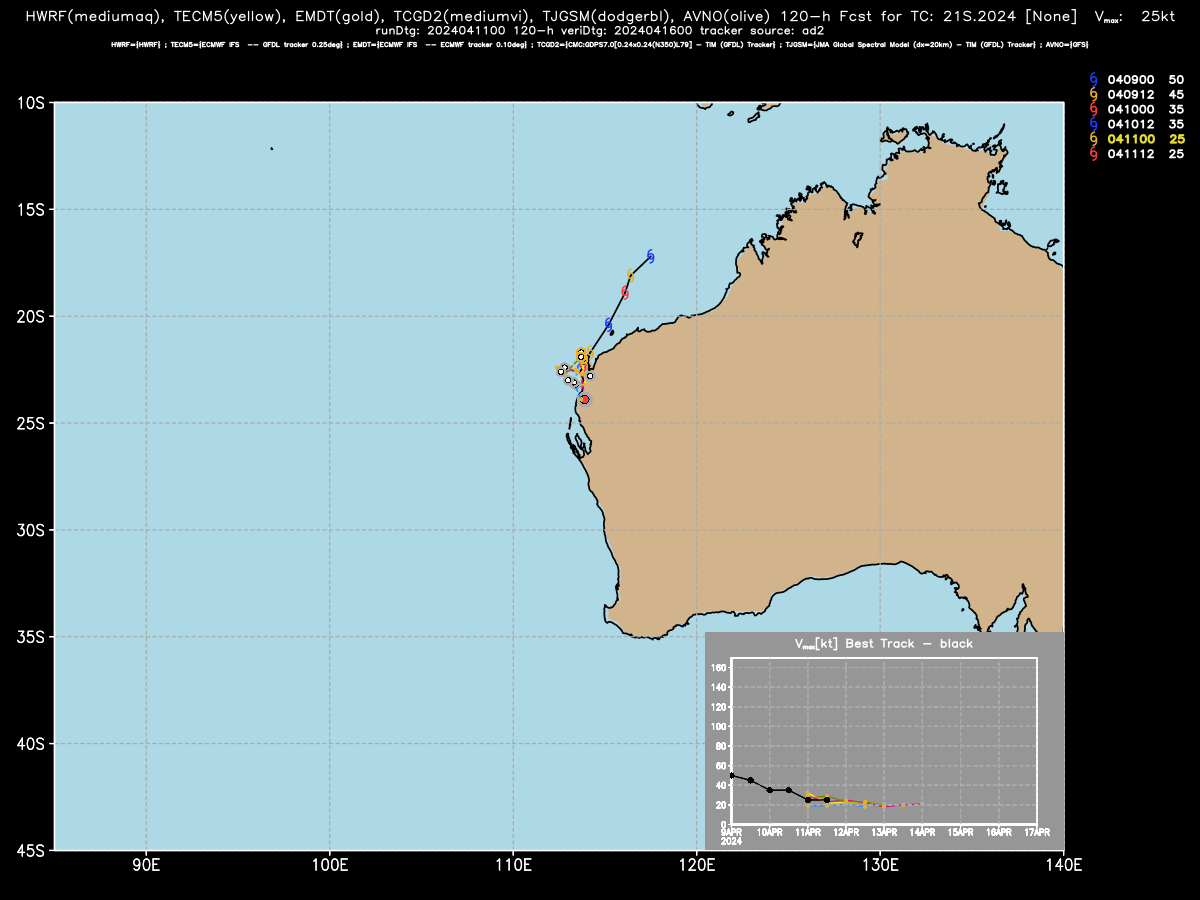Screen dimensions: 1200x900
Task: Click the 160 value on the Vmax axis
Action: pos(719,668)
